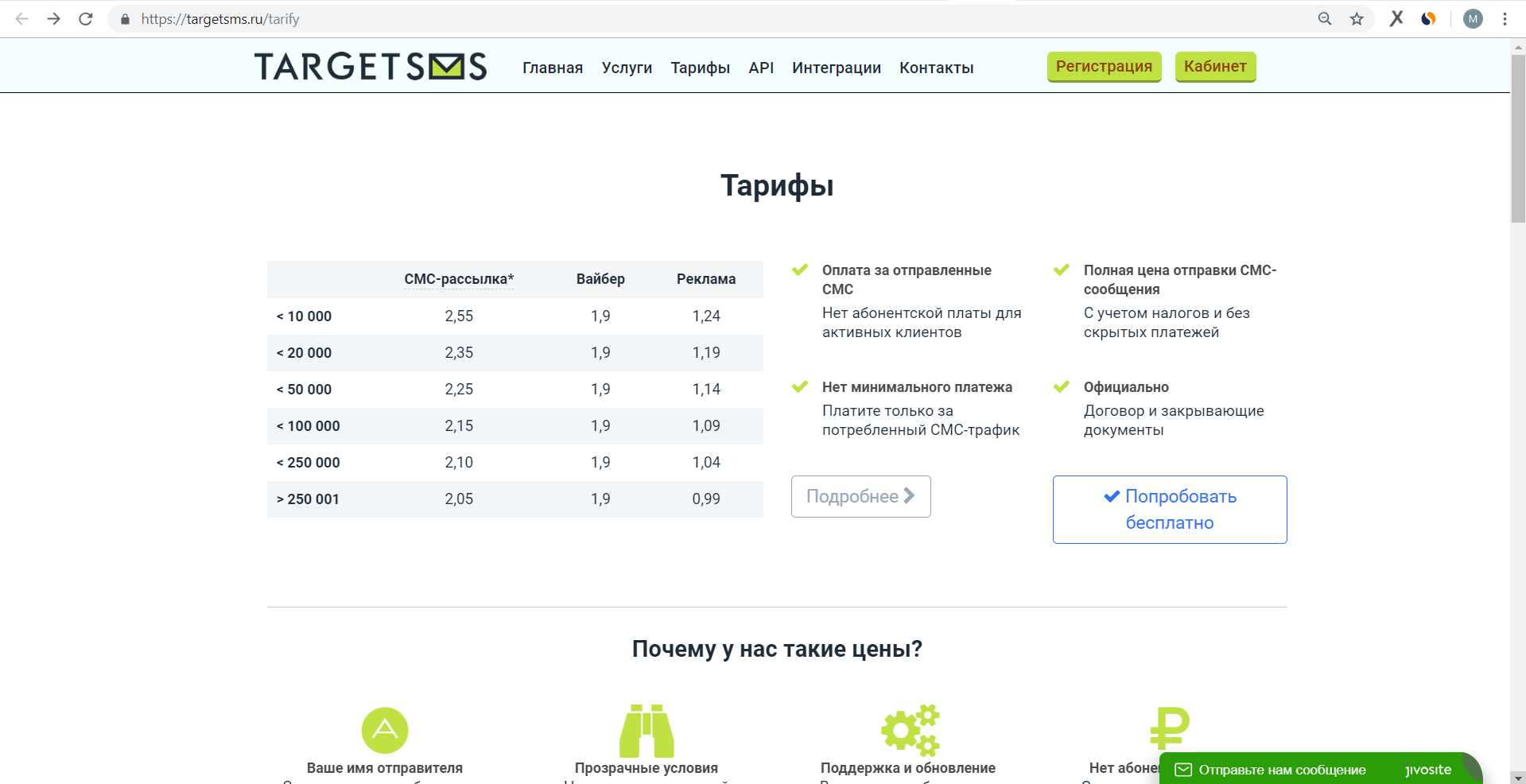Viewport: 1526px width, 784px height.
Task: Click the Кабинет button
Action: [x=1215, y=67]
